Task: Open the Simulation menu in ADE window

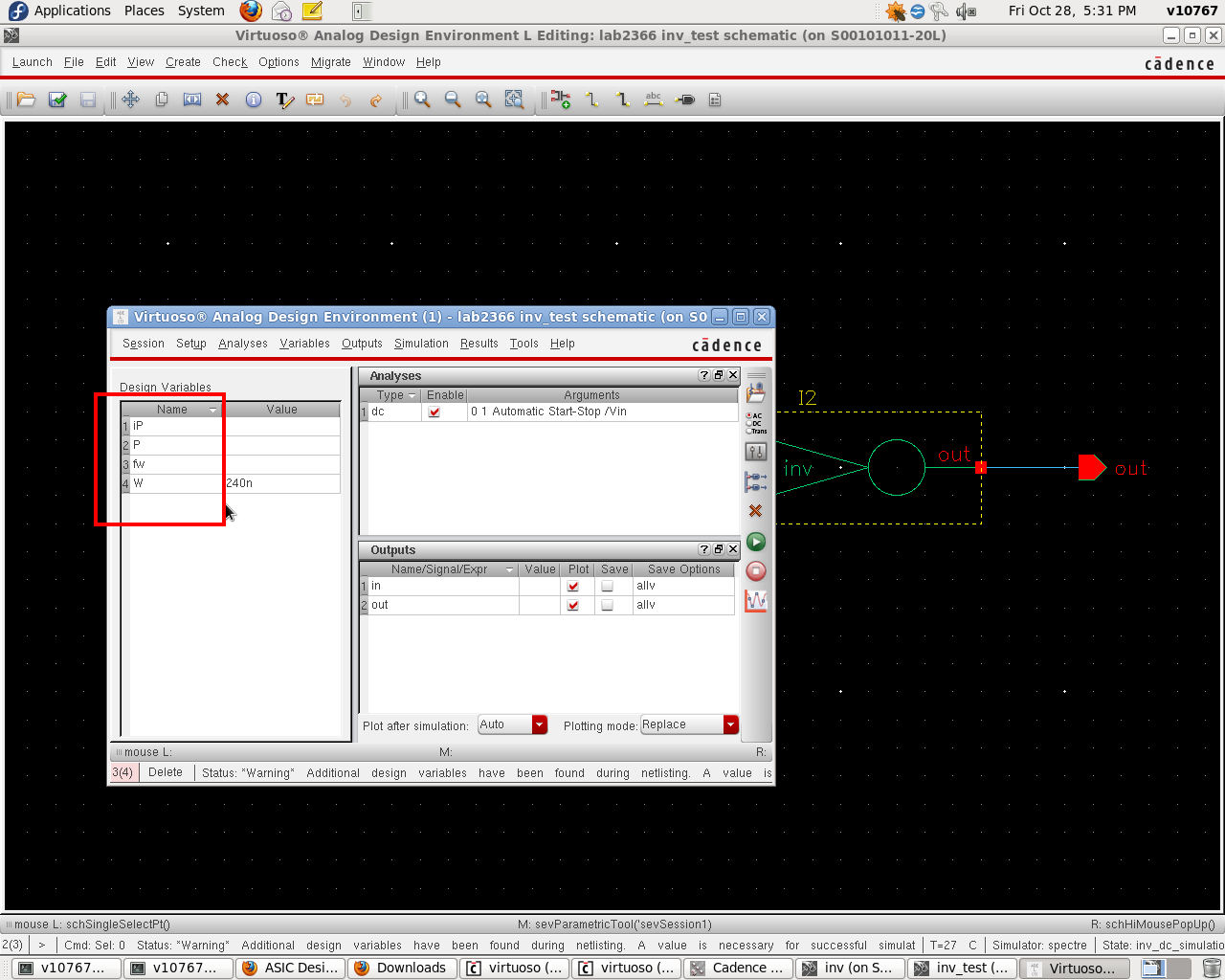Action: [x=421, y=344]
